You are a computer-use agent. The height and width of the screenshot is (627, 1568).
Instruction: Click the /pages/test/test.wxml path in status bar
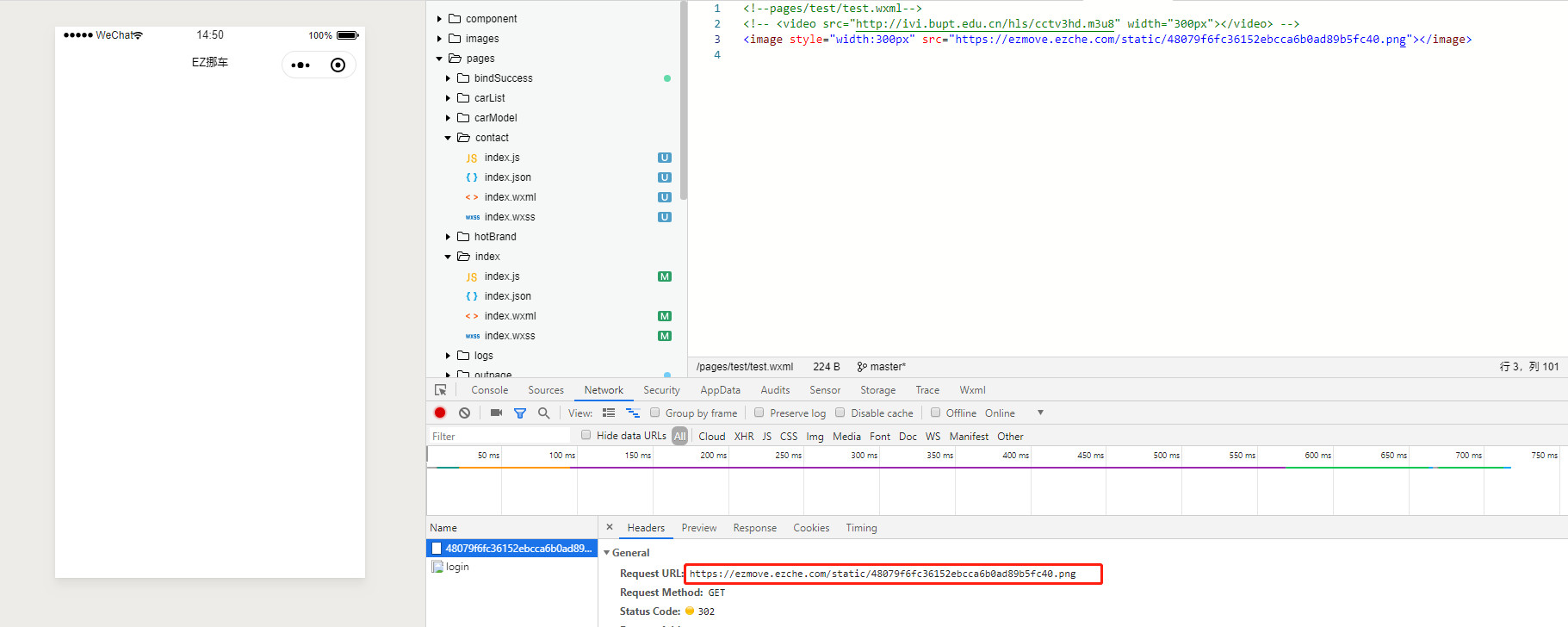coord(745,367)
